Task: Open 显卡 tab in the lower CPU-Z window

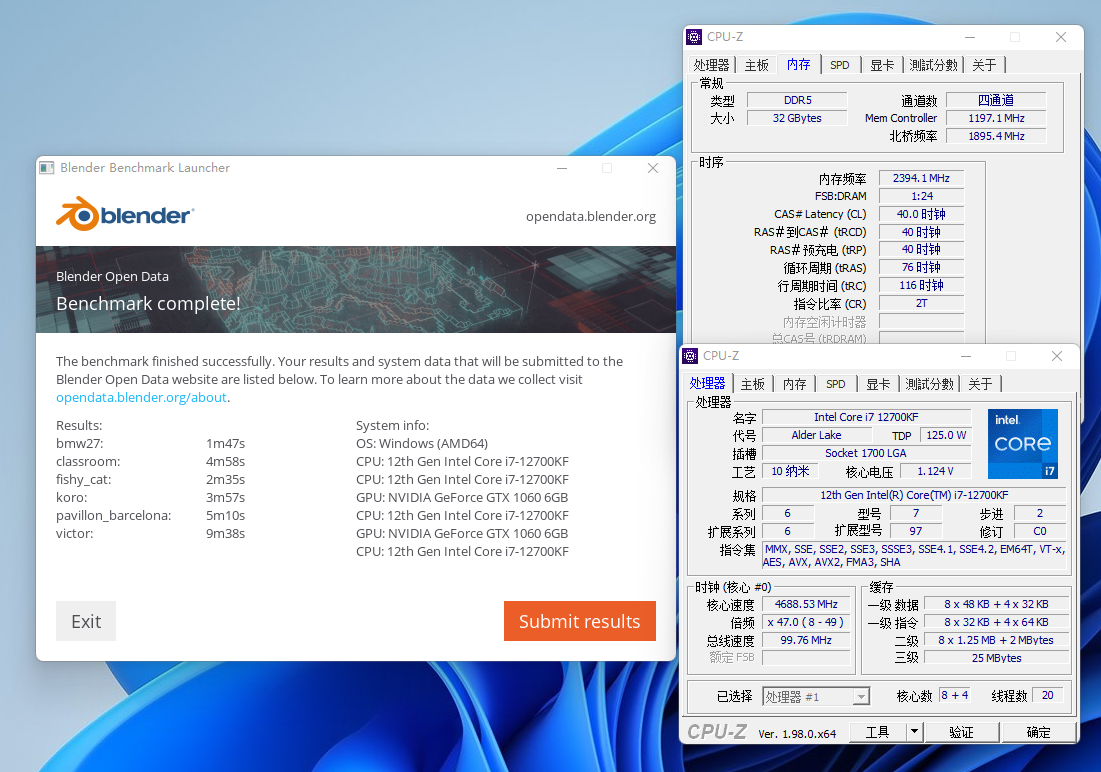Action: (878, 384)
